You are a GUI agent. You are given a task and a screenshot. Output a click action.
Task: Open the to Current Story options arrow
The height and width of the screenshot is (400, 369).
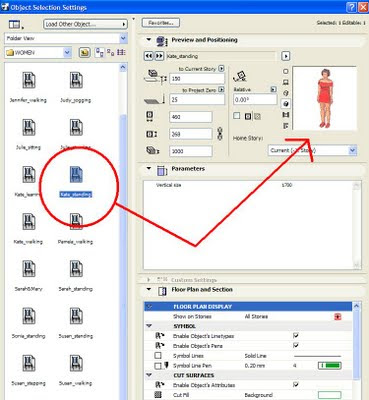tap(221, 69)
